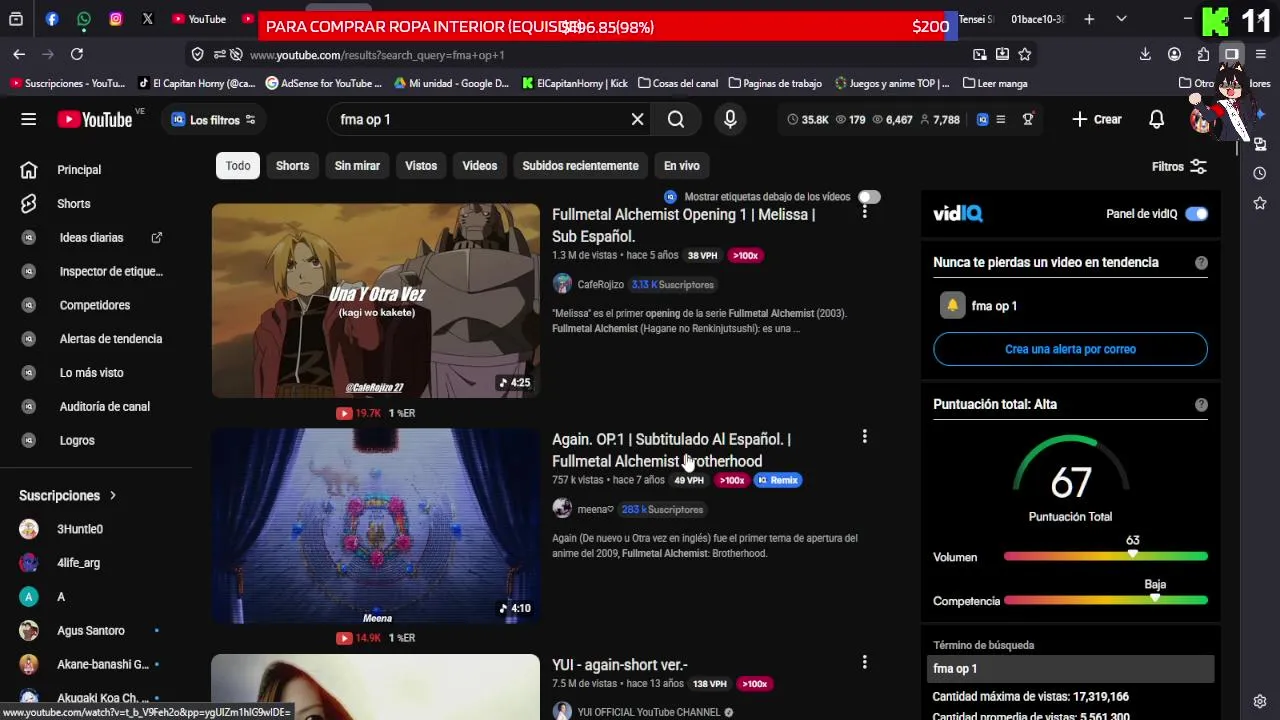Open the Filtros search options
Screen dimensions: 1280x720
pyautogui.click(x=1179, y=167)
